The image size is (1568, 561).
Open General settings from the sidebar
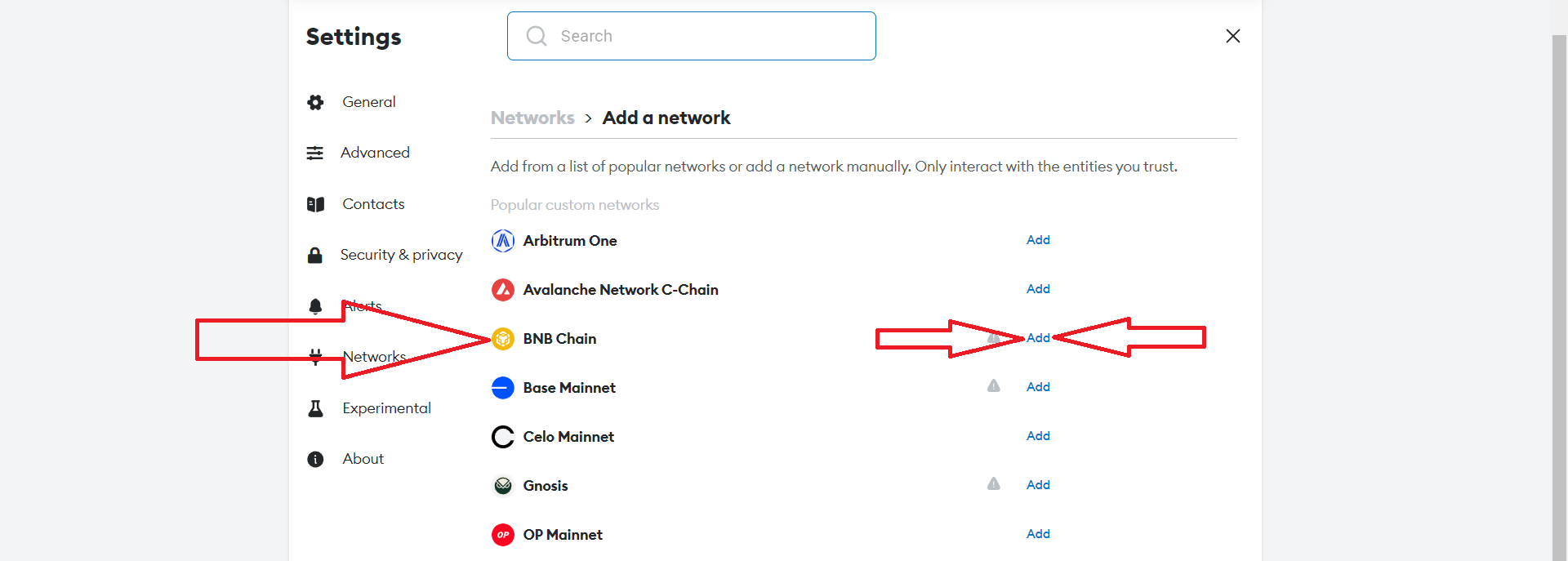tap(369, 101)
